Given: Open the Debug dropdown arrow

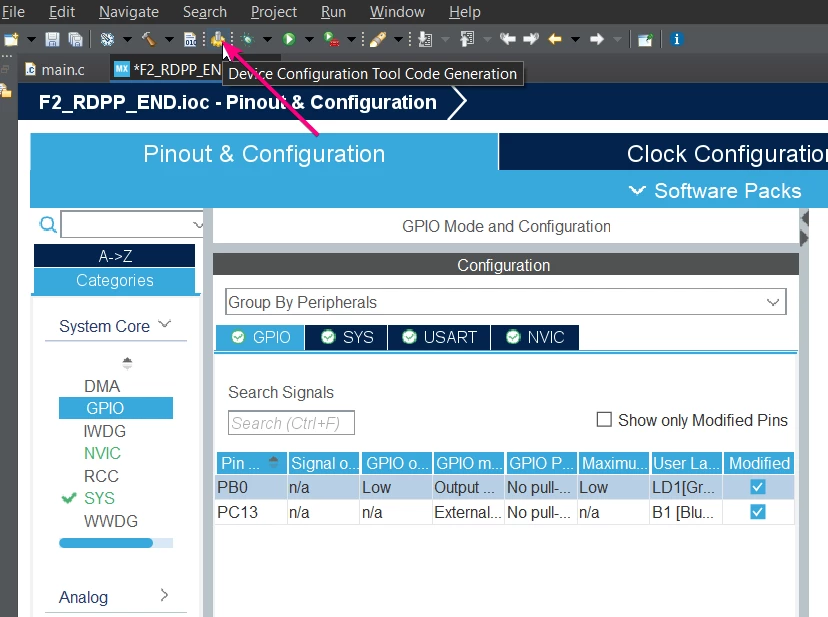Looking at the screenshot, I should click(267, 39).
